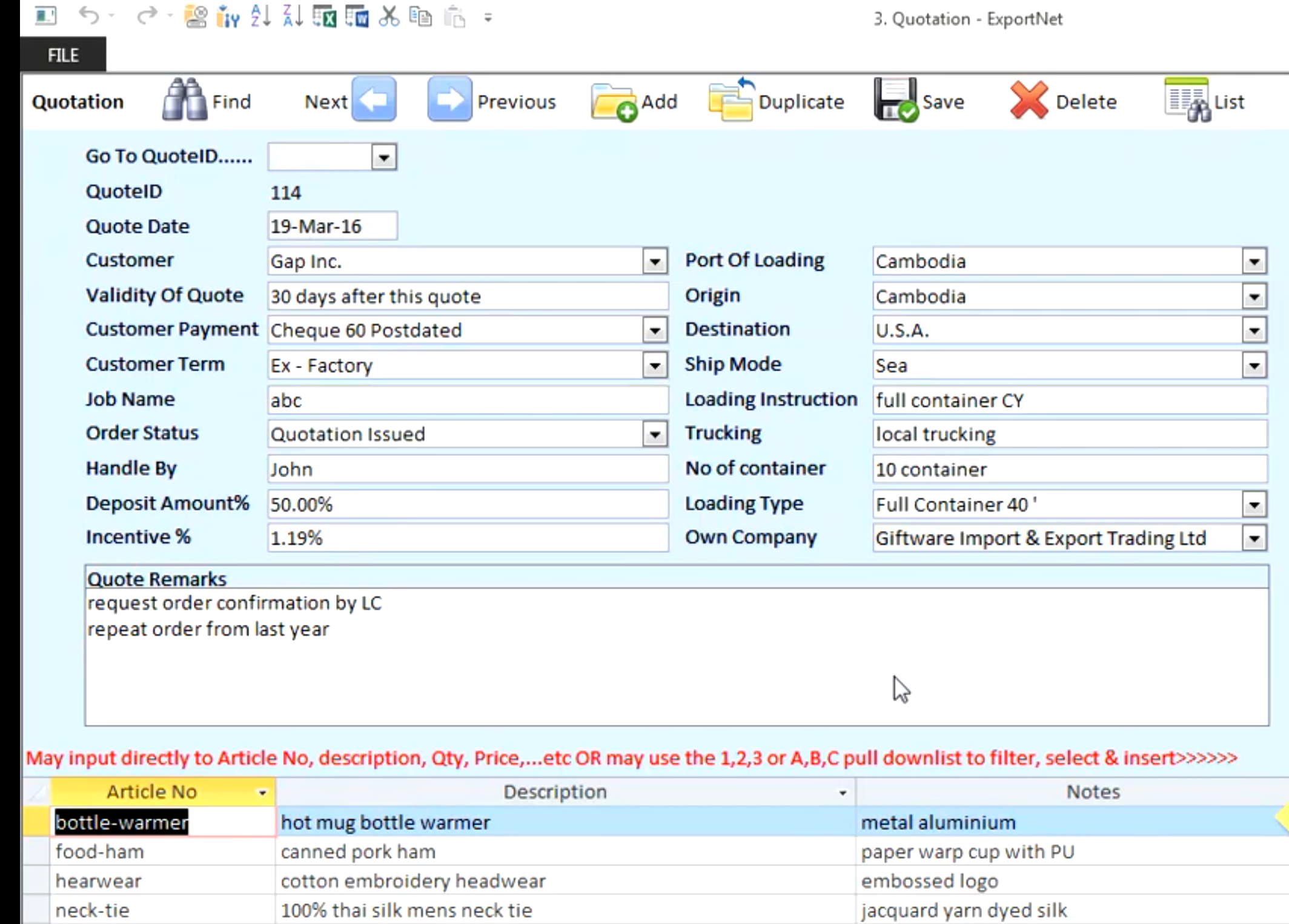Expand the Origin dropdown arrow
Screen dimensions: 1289x924
(x=1254, y=297)
